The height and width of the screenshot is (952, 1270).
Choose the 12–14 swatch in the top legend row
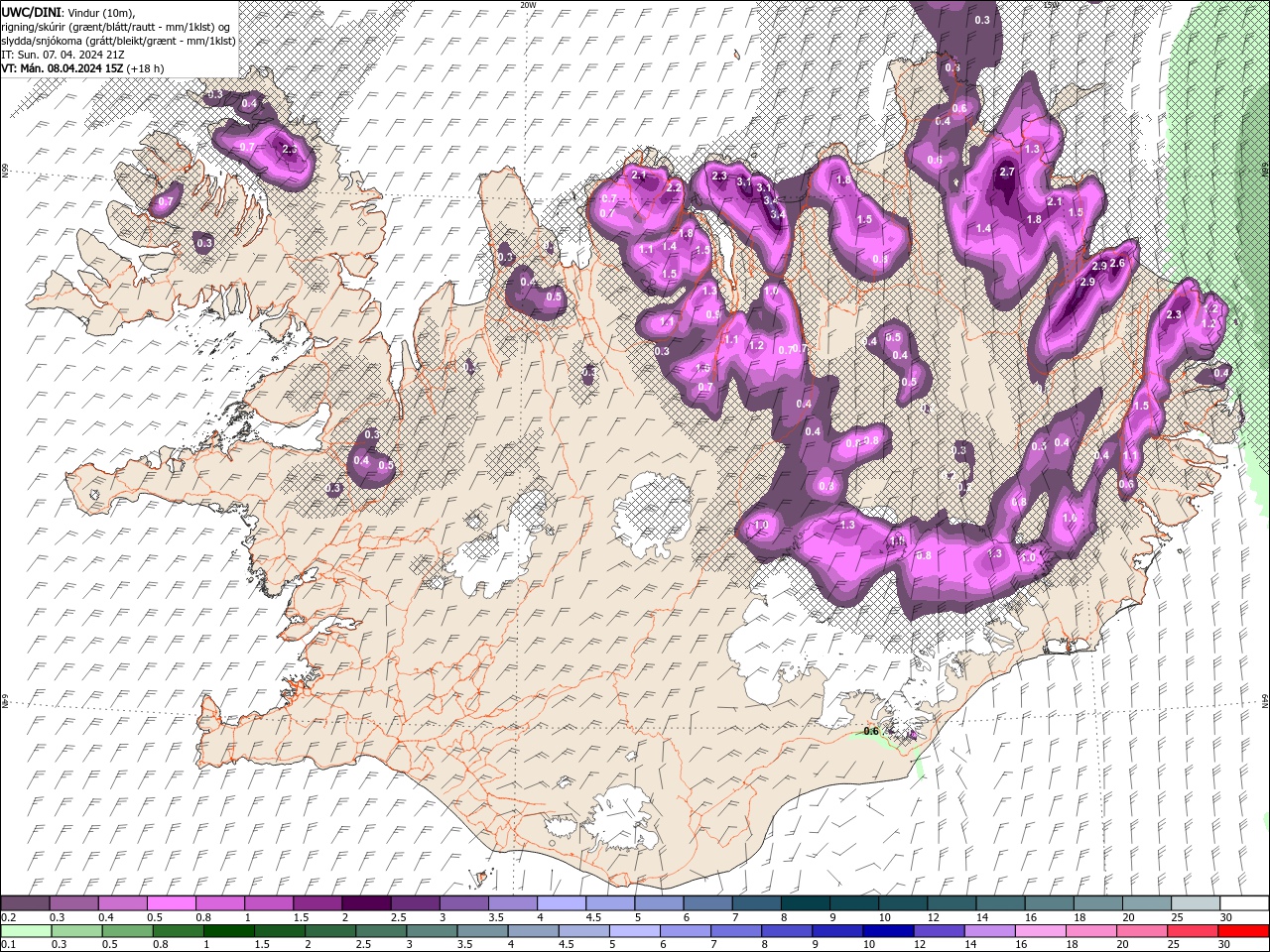952,903
